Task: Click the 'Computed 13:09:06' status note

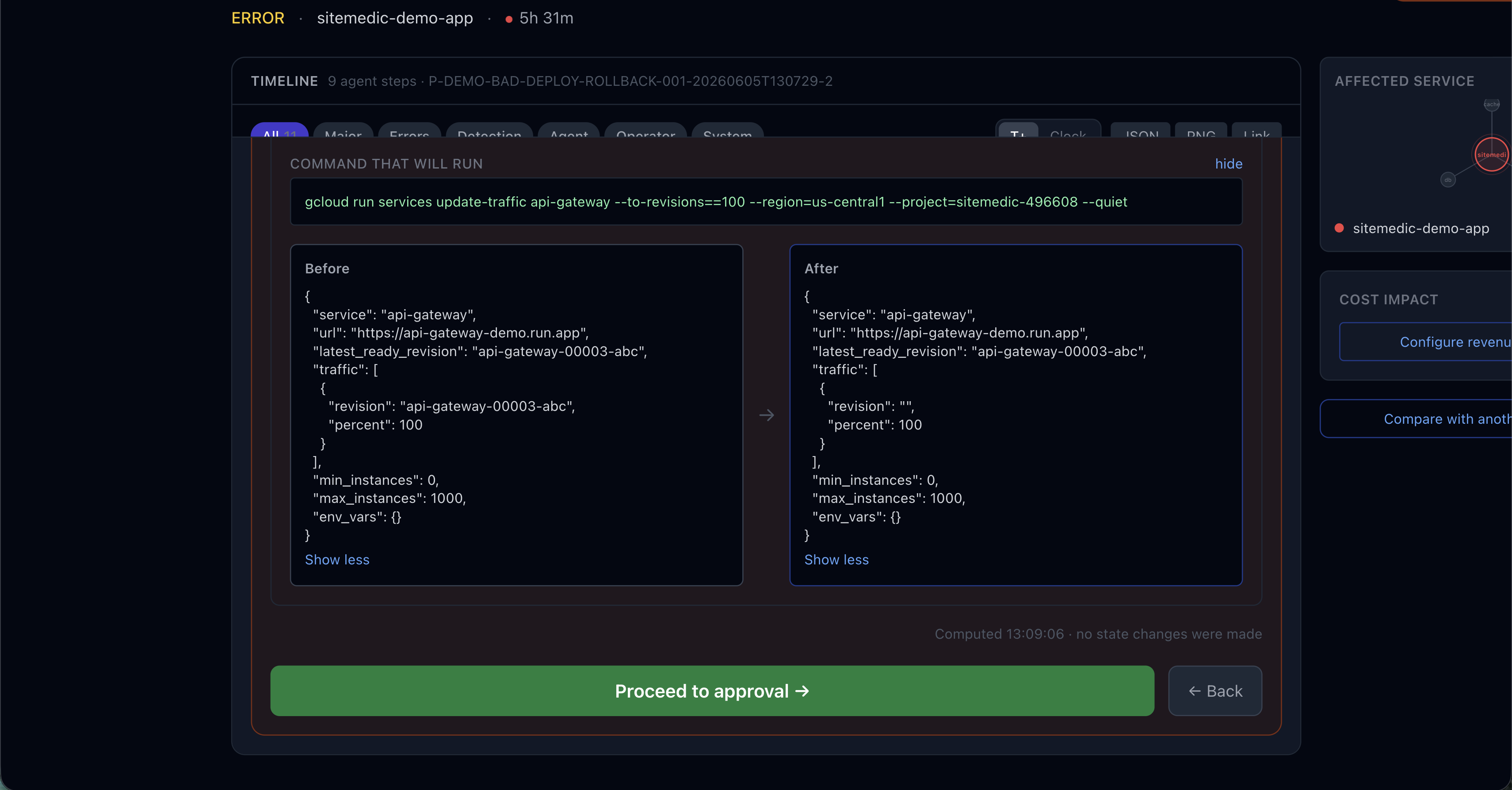Action: coord(1098,634)
